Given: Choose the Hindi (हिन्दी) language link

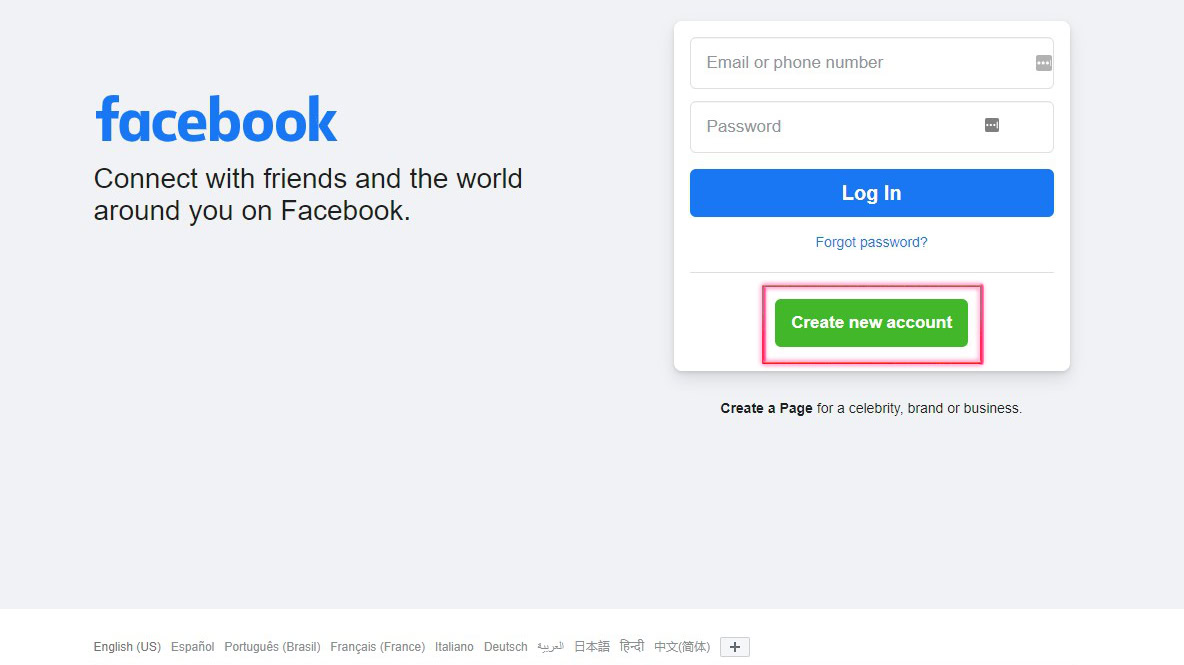Looking at the screenshot, I should pos(632,647).
